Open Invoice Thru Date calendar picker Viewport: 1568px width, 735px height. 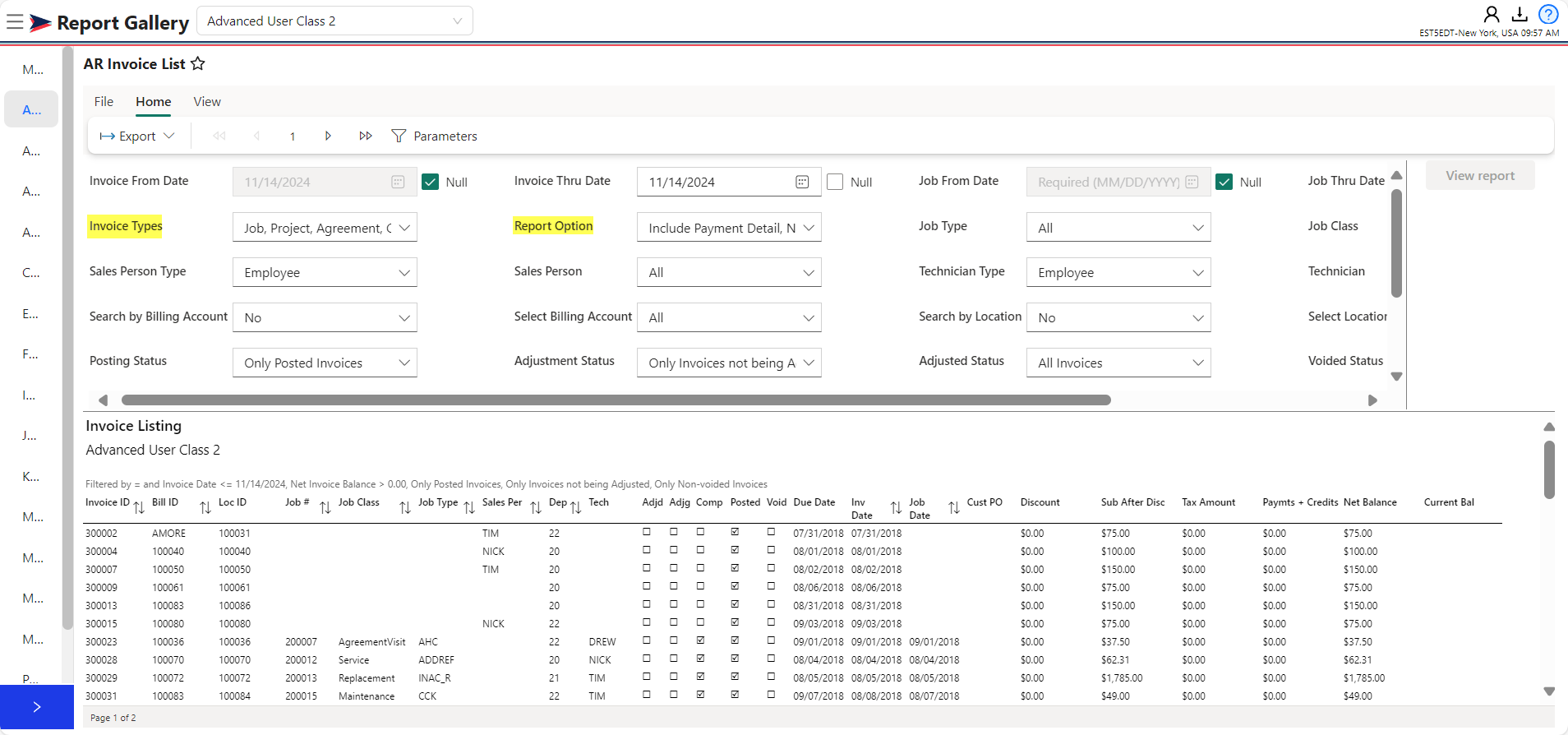(802, 182)
